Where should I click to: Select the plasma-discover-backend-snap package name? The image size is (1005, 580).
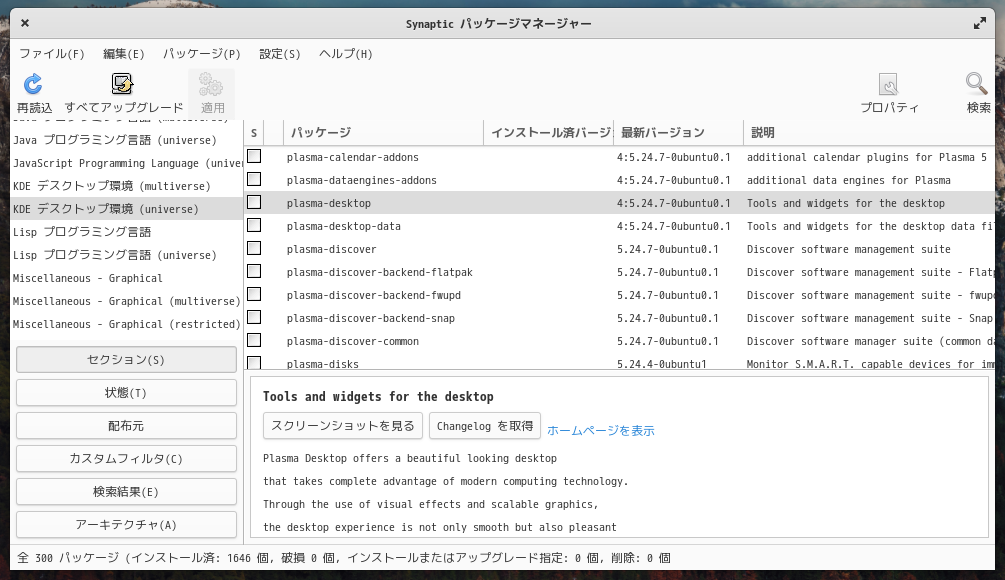click(370, 319)
